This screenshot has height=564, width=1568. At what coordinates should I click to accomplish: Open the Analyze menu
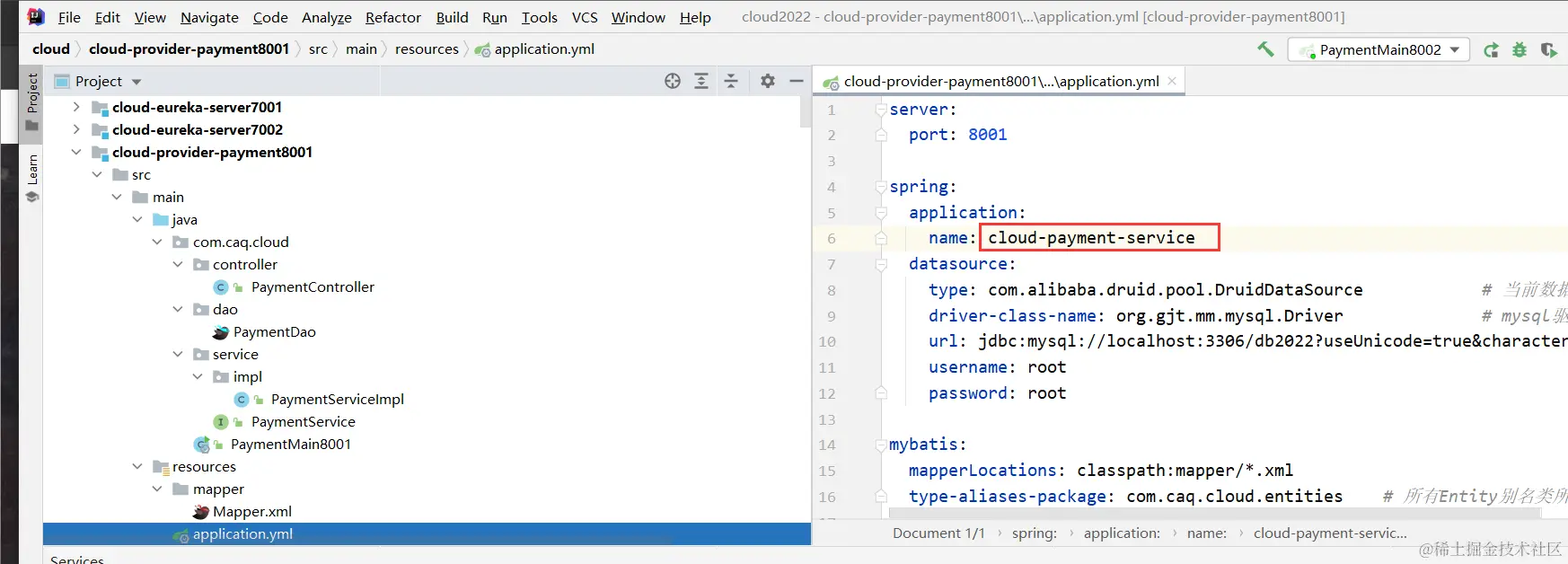point(326,17)
